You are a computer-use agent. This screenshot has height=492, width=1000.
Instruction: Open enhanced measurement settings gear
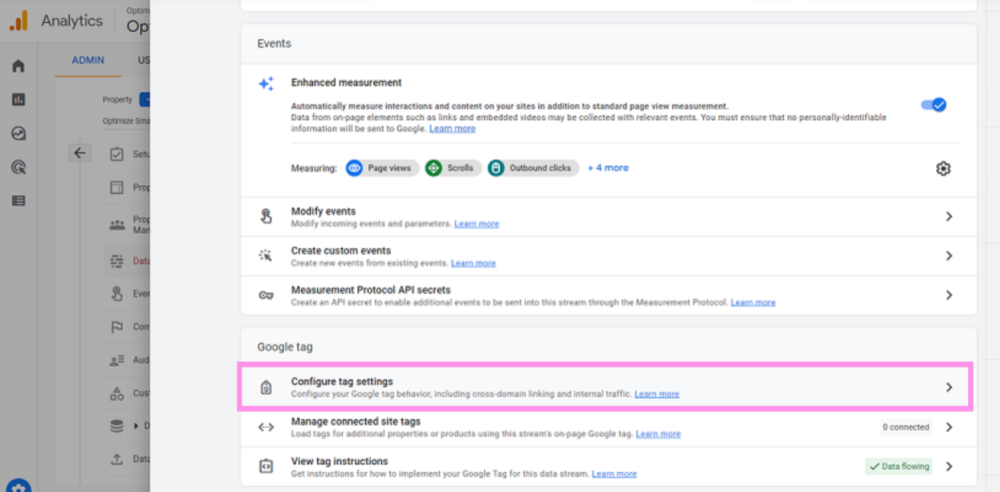943,169
